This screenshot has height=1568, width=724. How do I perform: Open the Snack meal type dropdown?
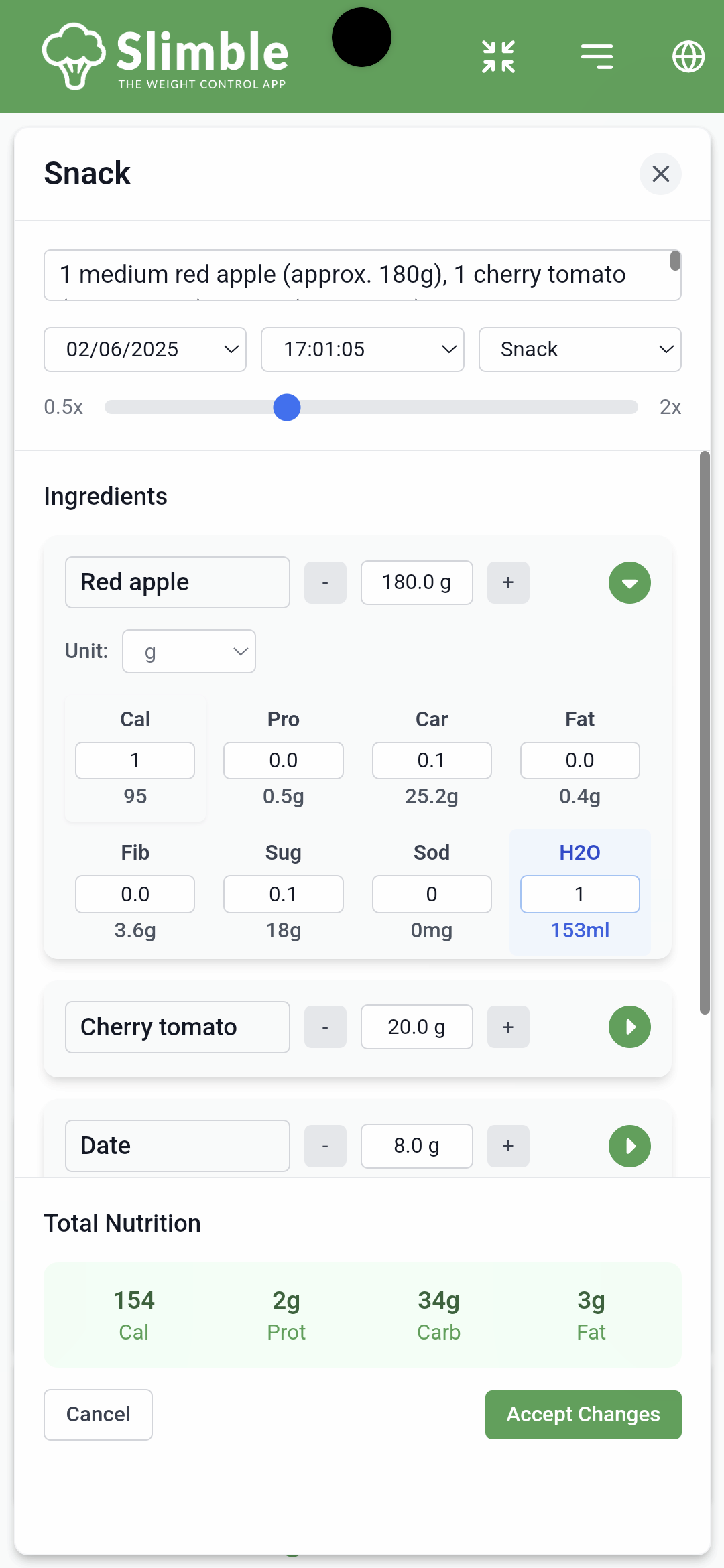coord(580,349)
